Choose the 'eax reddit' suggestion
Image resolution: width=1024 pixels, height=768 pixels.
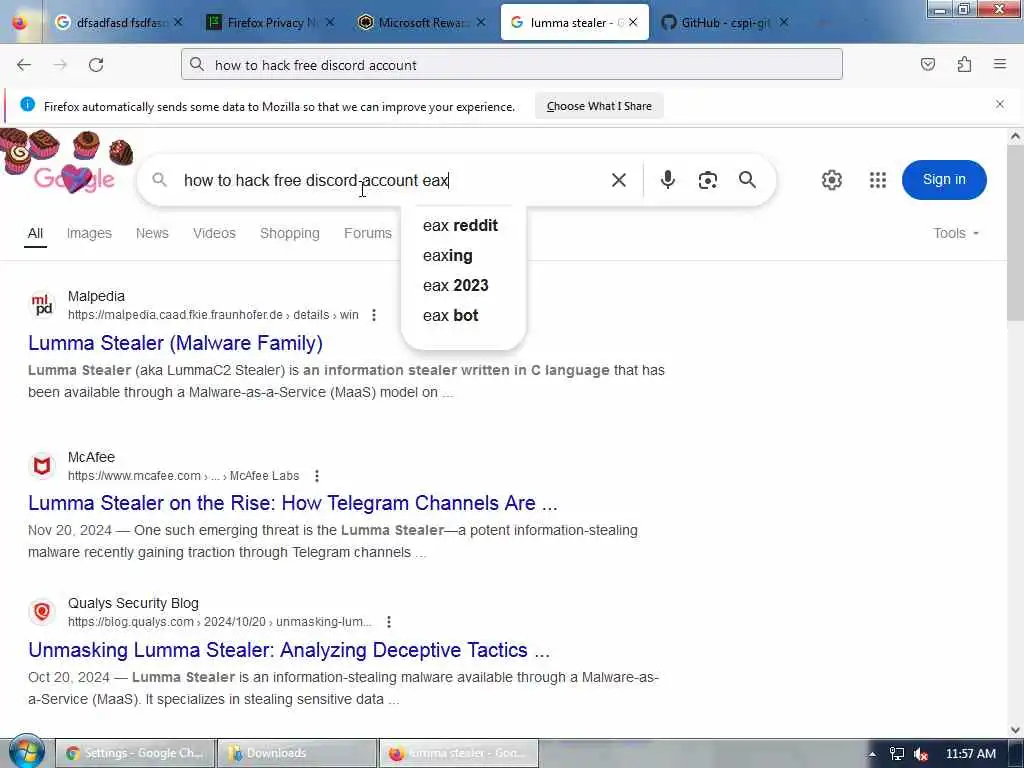click(463, 225)
